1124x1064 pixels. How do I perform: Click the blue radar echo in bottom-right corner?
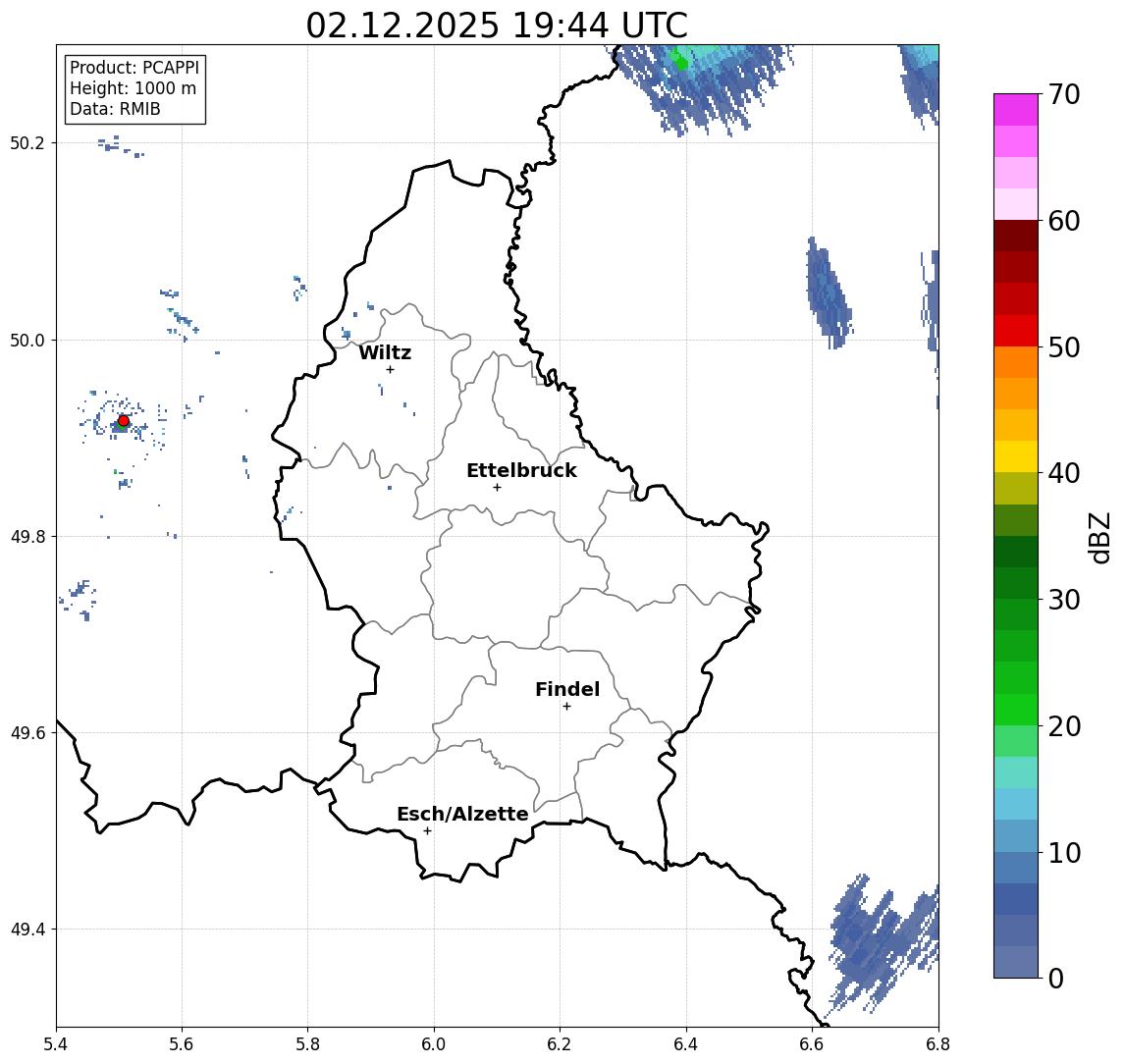883,944
